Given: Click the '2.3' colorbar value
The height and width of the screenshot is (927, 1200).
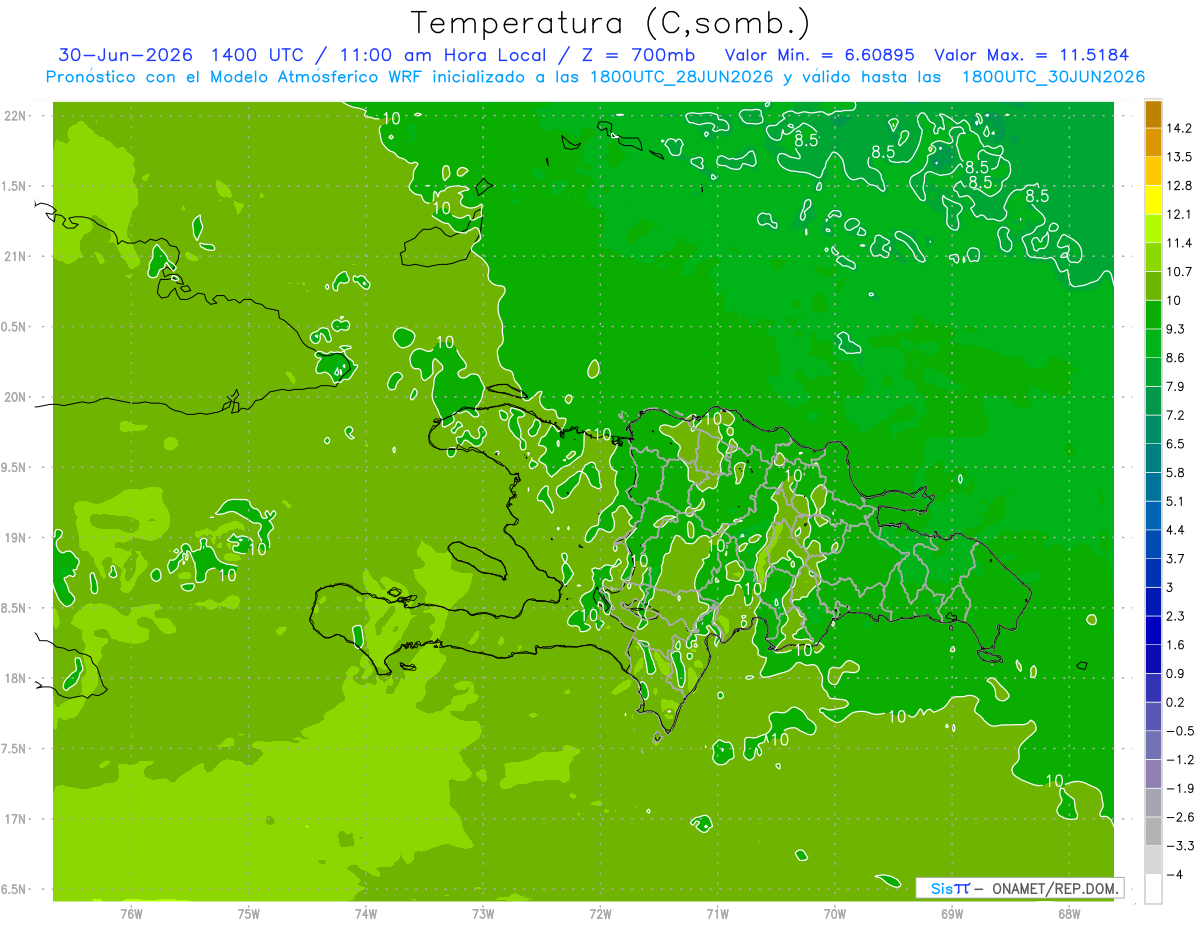Looking at the screenshot, I should click(x=1175, y=616).
